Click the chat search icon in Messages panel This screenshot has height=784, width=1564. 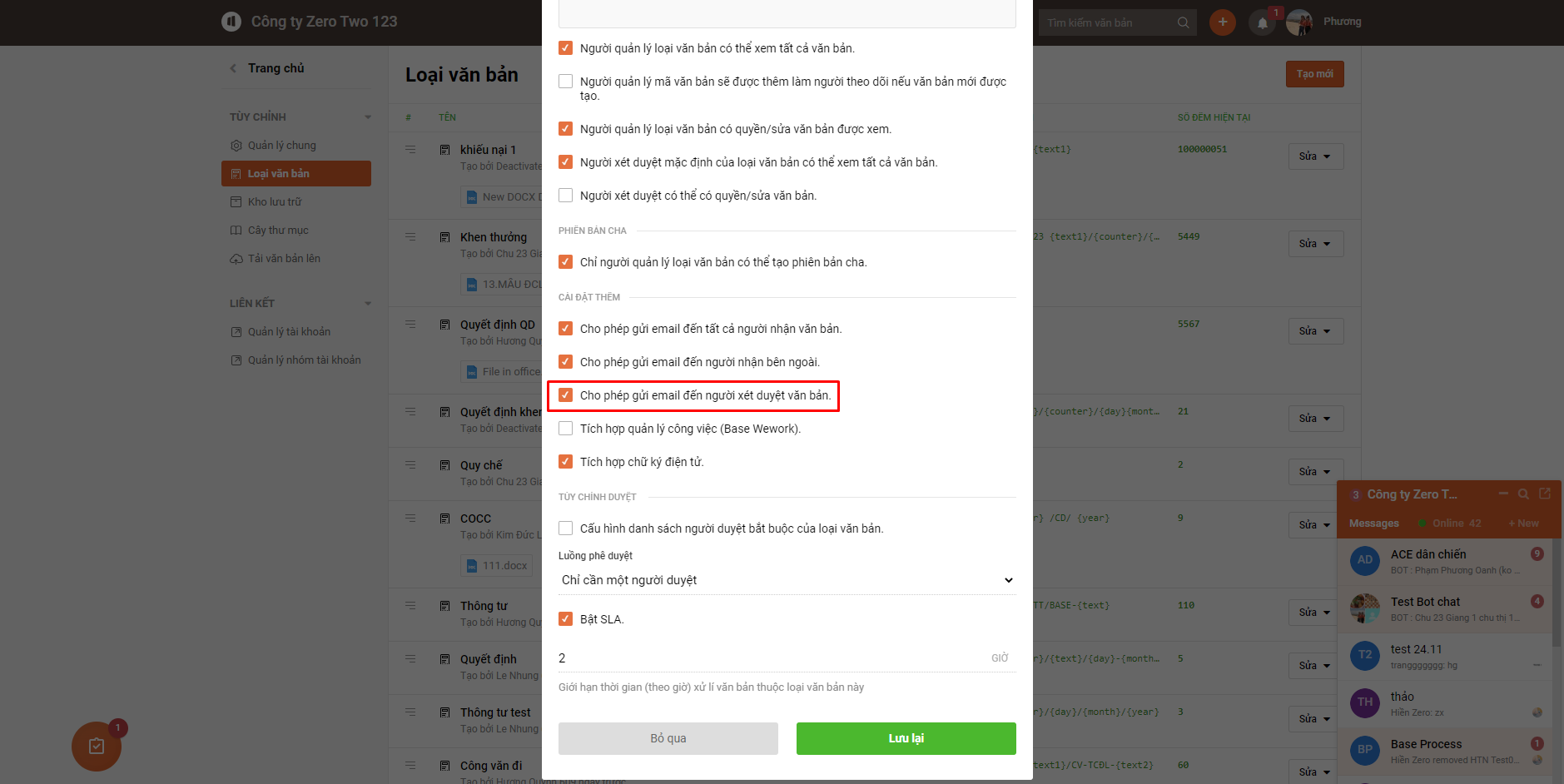pos(1523,494)
